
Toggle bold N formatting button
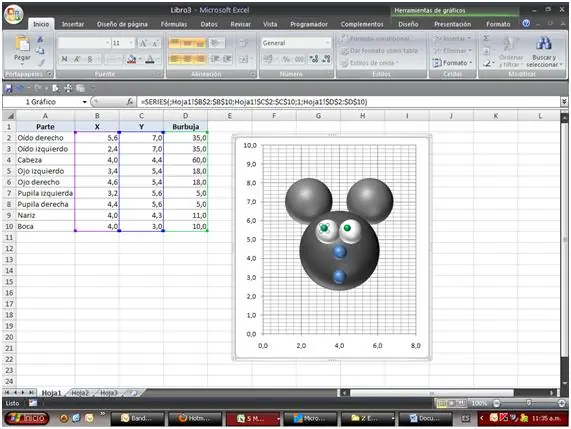point(64,59)
